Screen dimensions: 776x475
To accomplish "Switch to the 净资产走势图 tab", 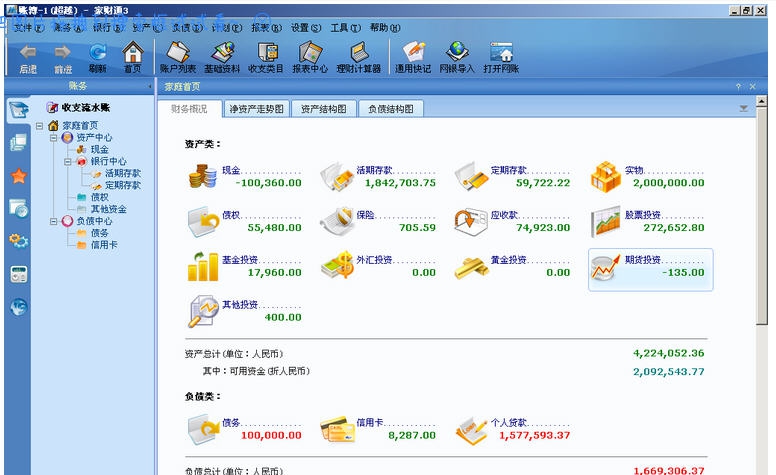I will [x=256, y=109].
